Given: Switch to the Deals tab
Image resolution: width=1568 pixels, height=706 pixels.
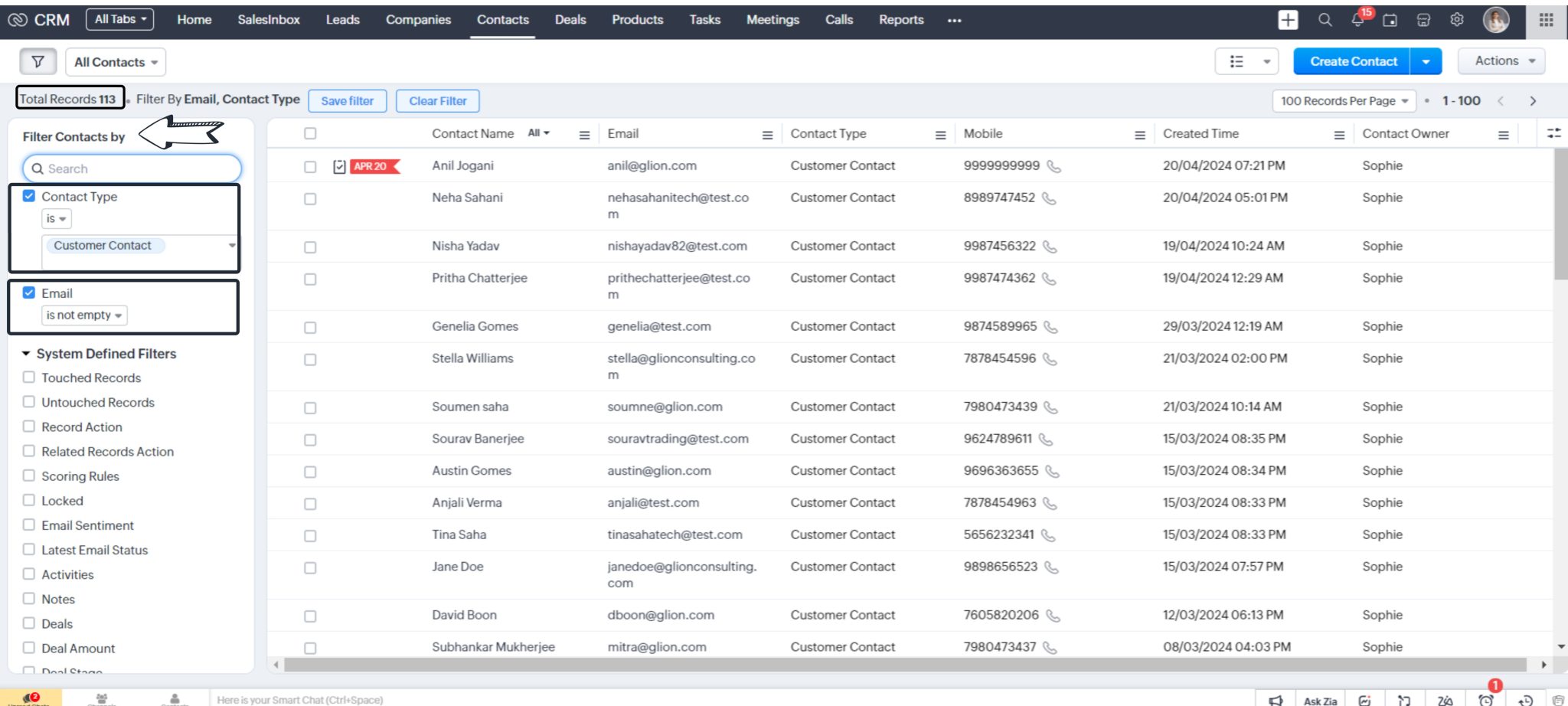Looking at the screenshot, I should click(570, 20).
